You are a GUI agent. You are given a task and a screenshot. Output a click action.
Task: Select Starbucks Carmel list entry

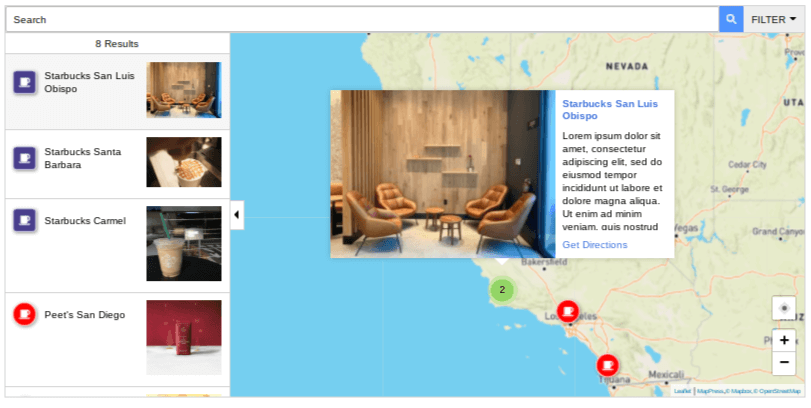tap(117, 246)
